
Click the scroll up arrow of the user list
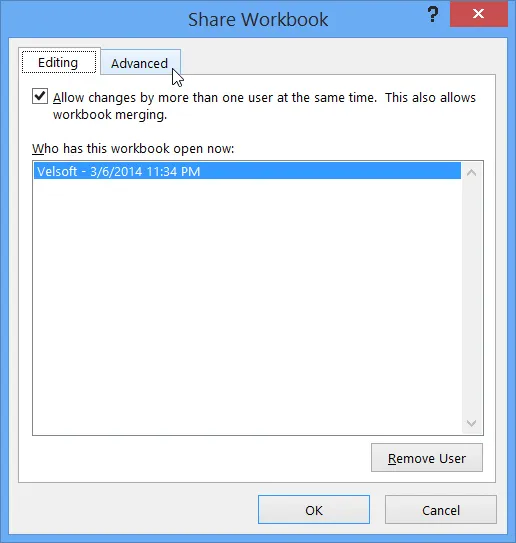[x=471, y=172]
